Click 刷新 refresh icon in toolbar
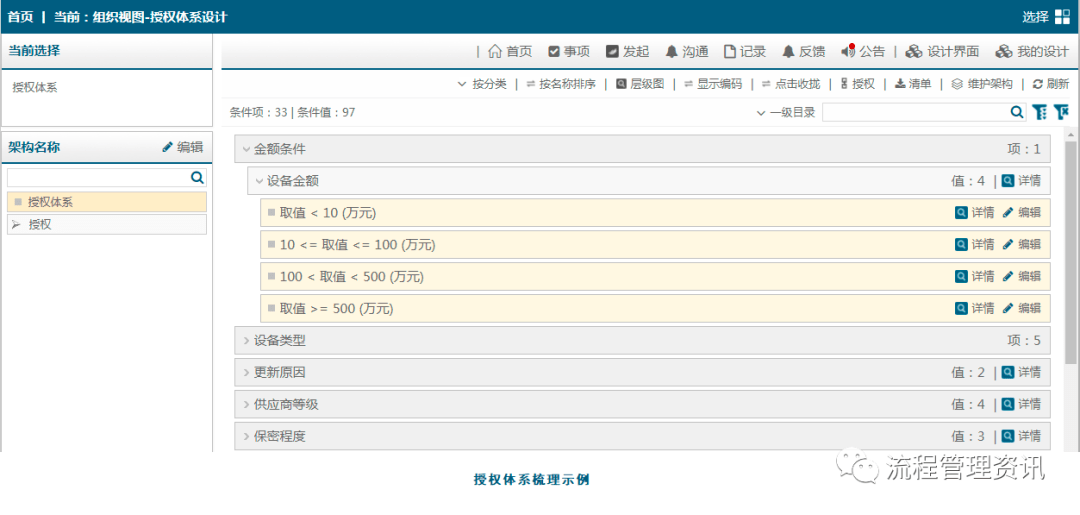 (1037, 84)
